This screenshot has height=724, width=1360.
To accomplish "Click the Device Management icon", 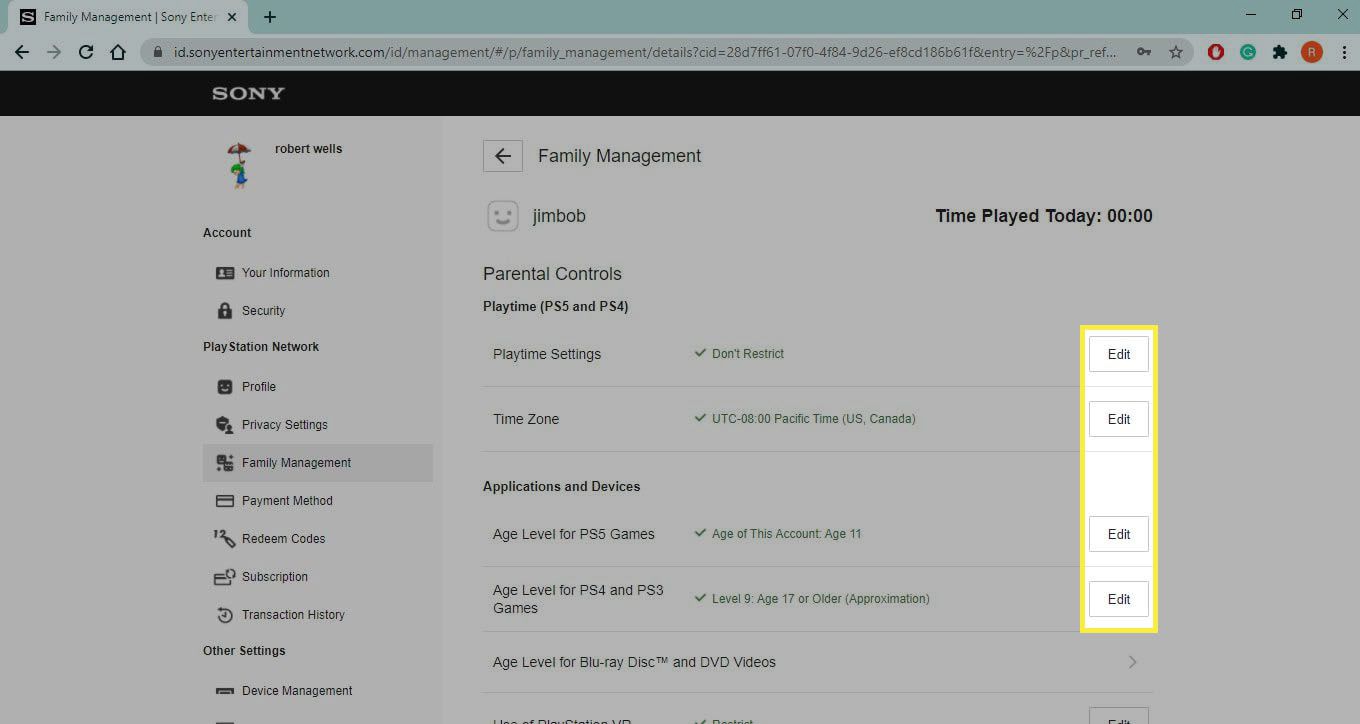I will coord(225,691).
